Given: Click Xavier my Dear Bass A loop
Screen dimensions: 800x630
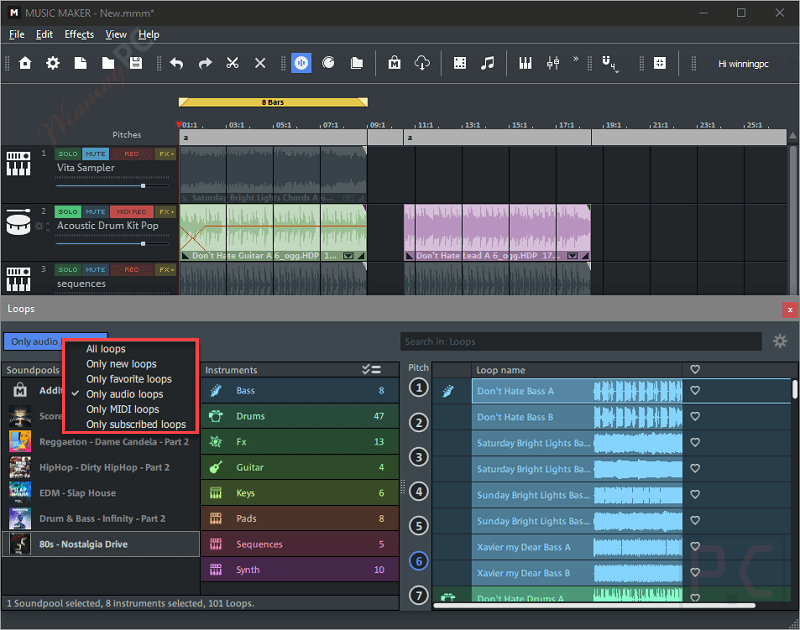Looking at the screenshot, I should 577,547.
